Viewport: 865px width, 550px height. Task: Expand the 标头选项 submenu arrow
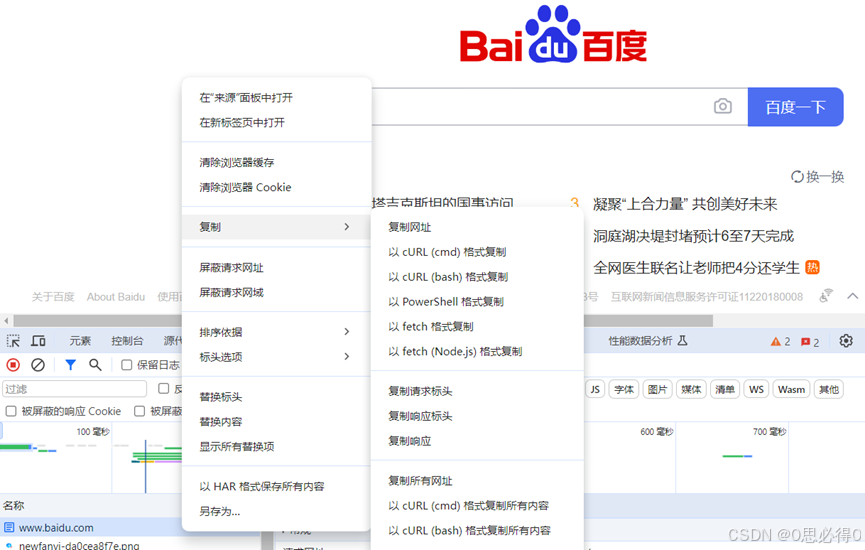pos(346,356)
